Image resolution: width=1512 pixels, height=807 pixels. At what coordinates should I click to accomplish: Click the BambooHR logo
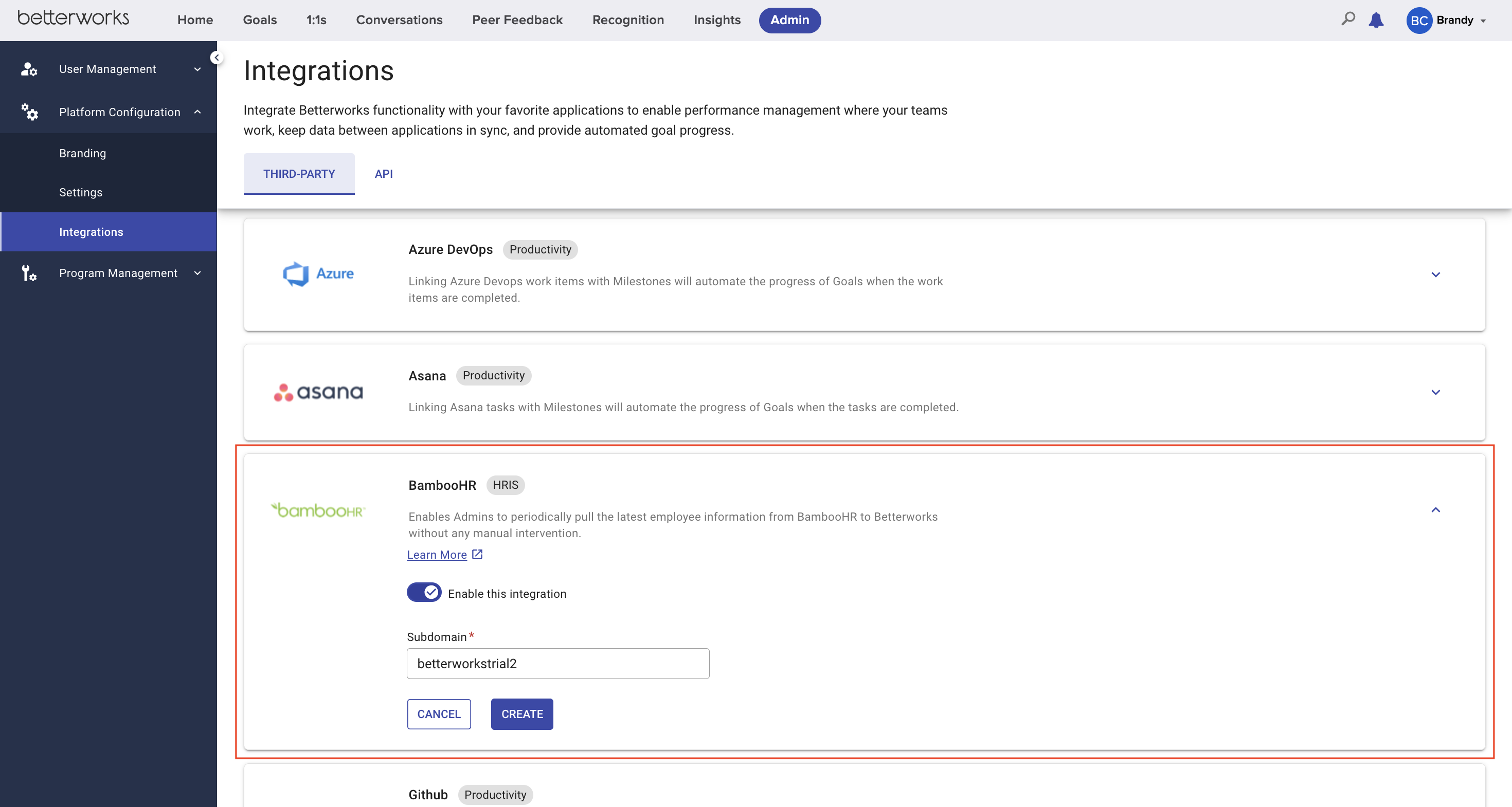[x=319, y=510]
